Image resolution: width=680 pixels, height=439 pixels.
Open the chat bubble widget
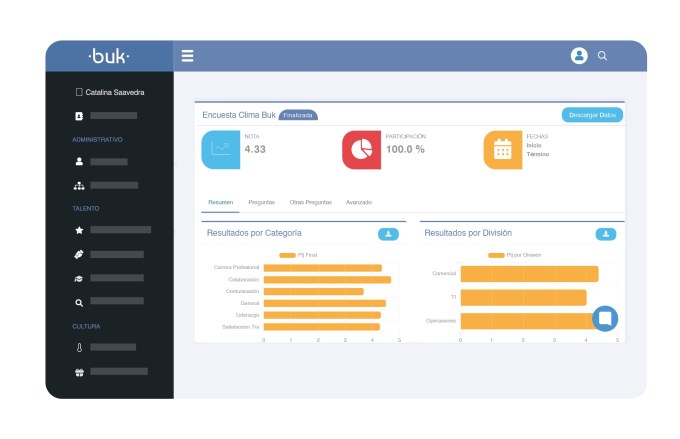click(x=605, y=318)
